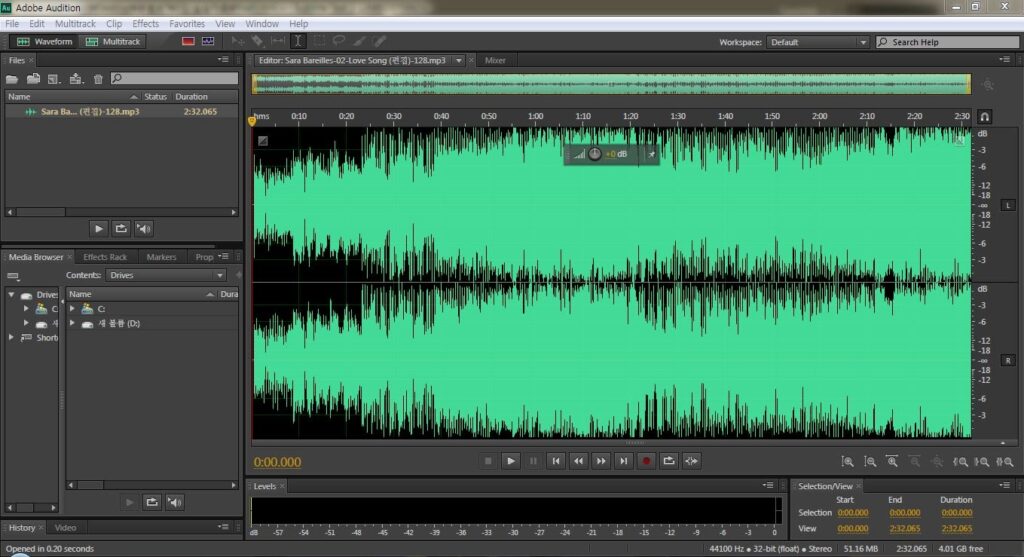
Task: Open the Editor file selector dropdown
Action: click(x=459, y=60)
